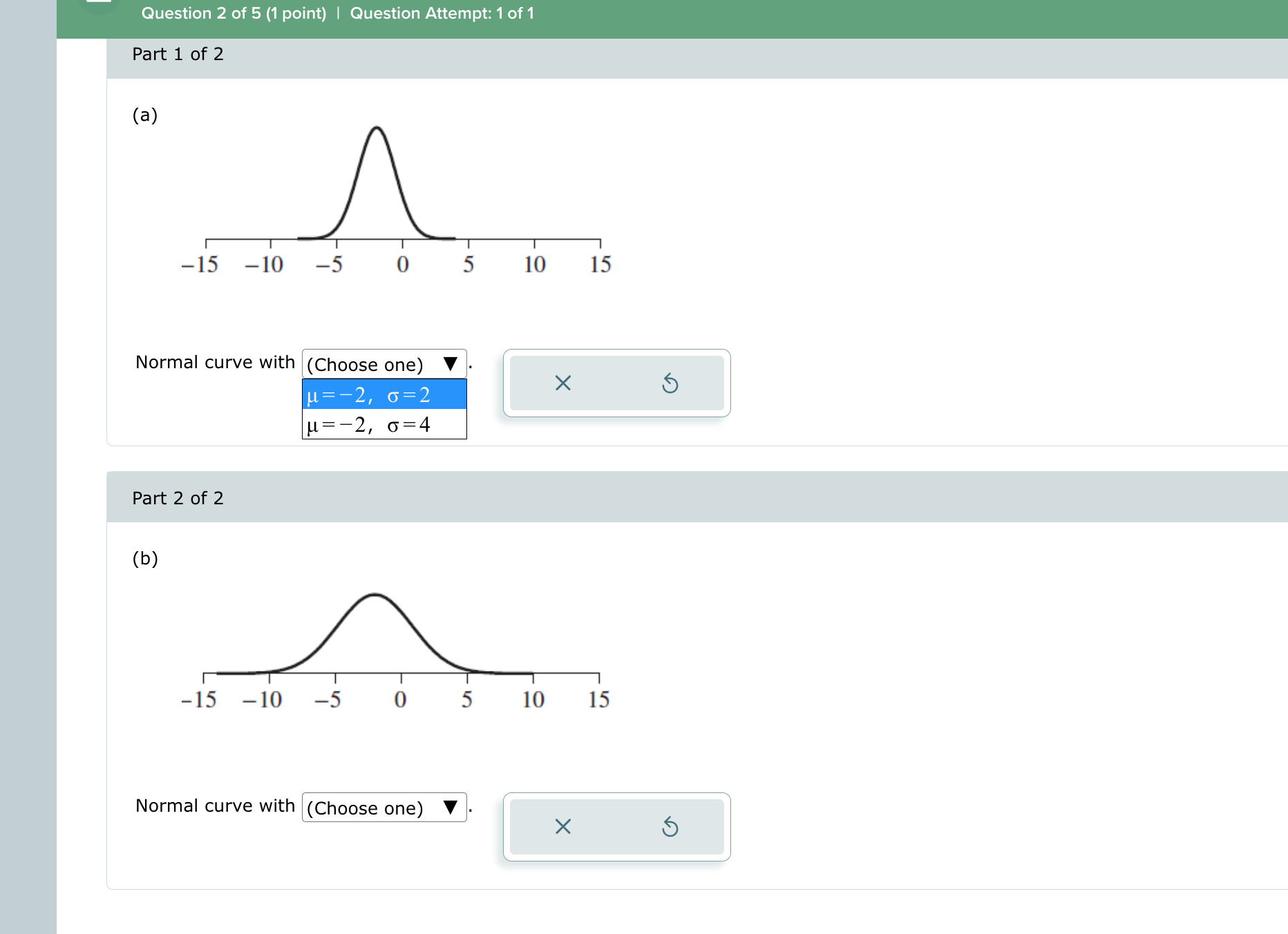
Task: Click the reset icon beside Part 2 X button
Action: [x=671, y=827]
